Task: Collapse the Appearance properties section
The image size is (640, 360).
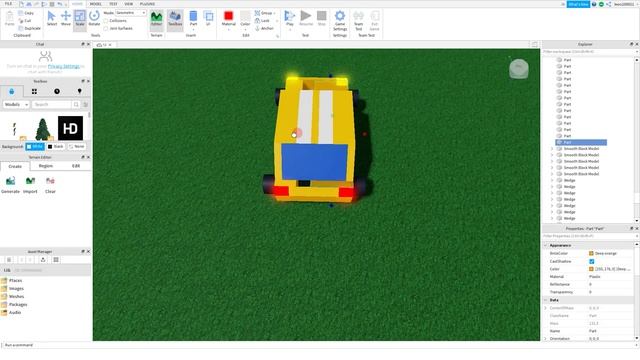Action: [546, 245]
